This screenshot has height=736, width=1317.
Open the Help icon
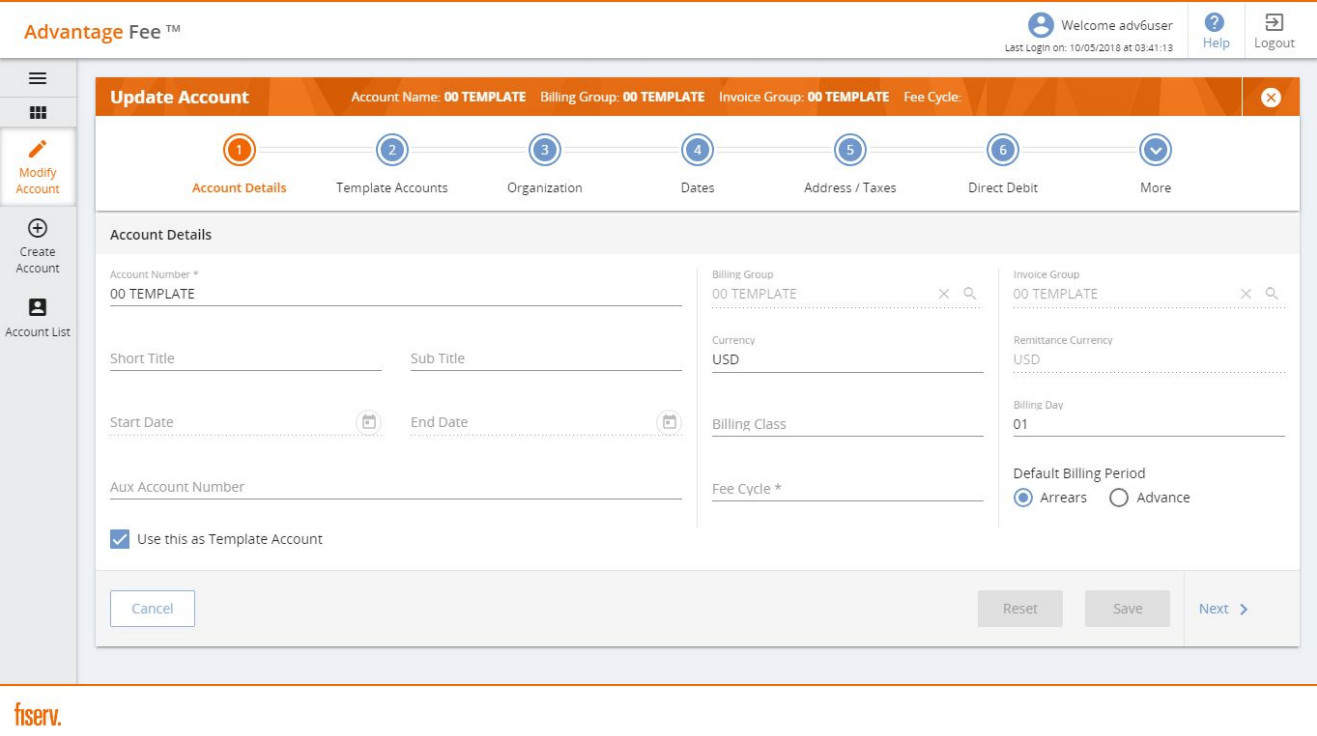click(x=1215, y=23)
